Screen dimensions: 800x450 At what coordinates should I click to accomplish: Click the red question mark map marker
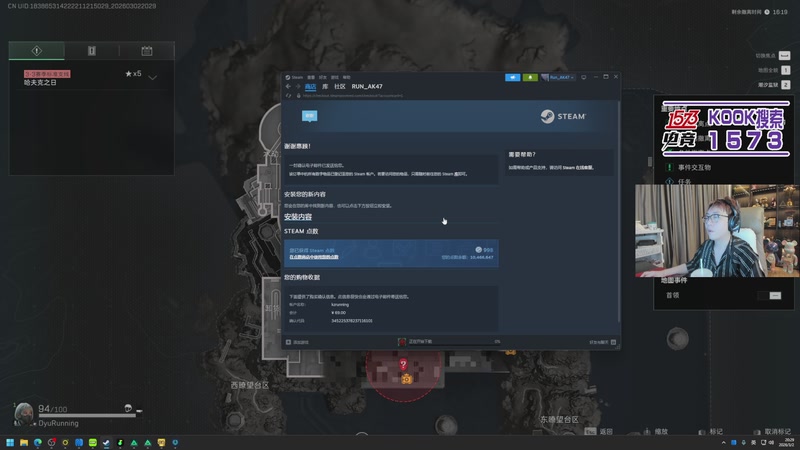pyautogui.click(x=403, y=364)
